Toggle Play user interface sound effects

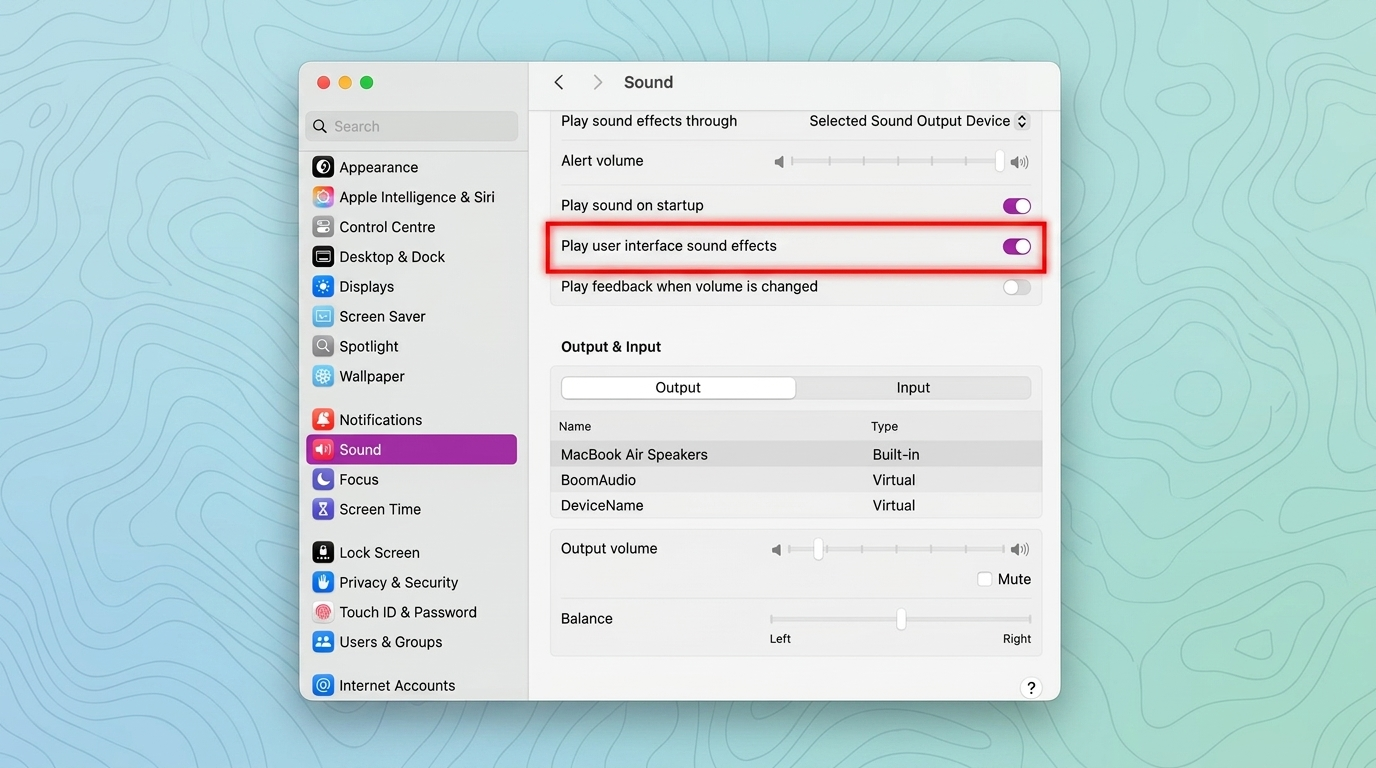point(1017,247)
